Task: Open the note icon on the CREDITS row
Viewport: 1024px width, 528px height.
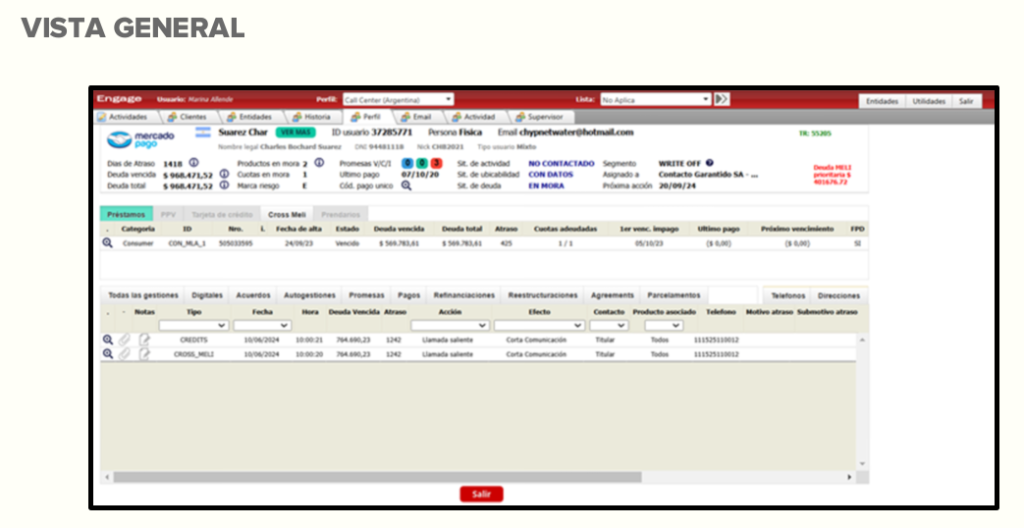Action: click(144, 340)
